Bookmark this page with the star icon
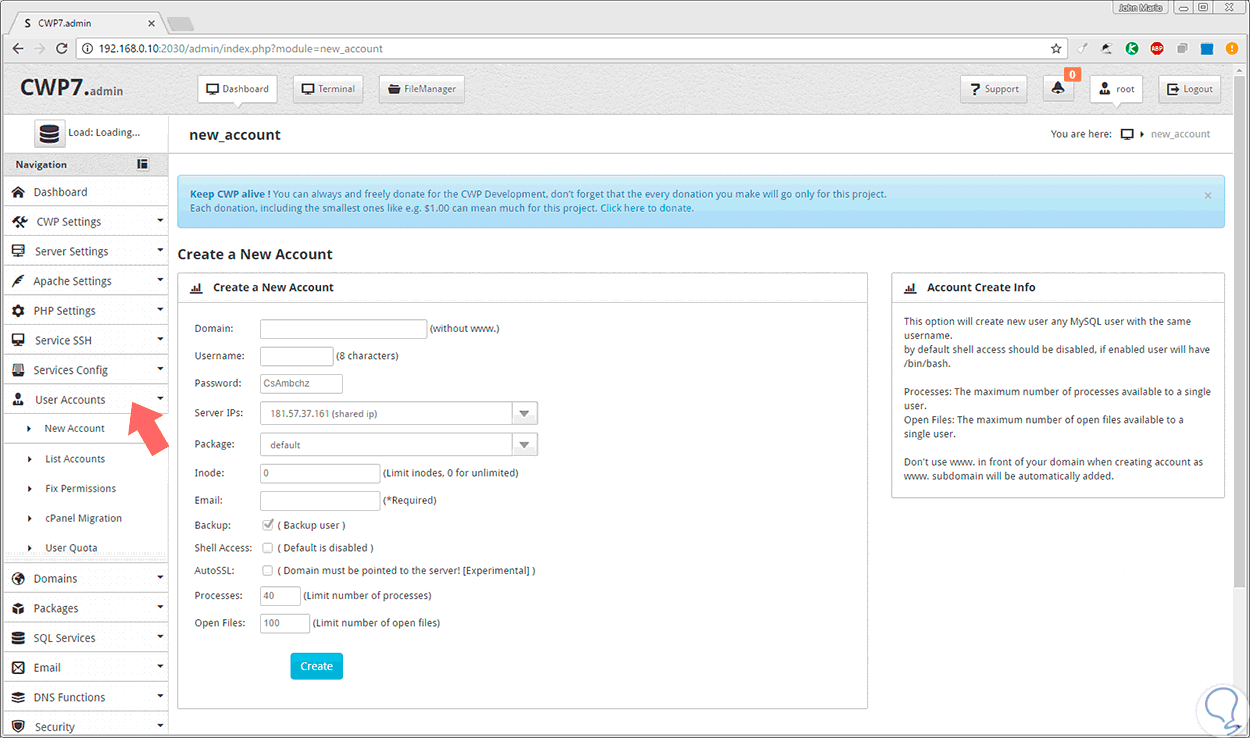 1056,48
